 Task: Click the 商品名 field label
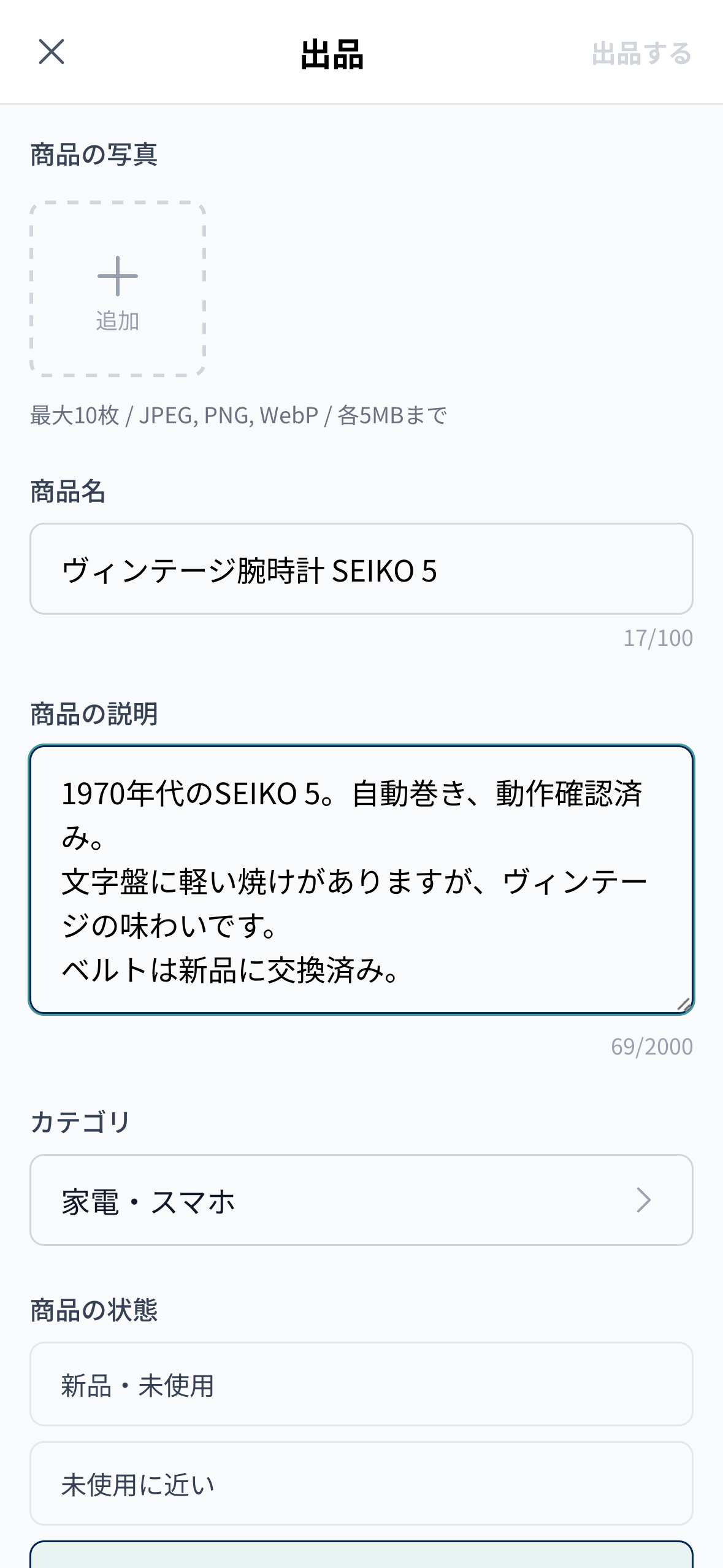pyautogui.click(x=68, y=492)
